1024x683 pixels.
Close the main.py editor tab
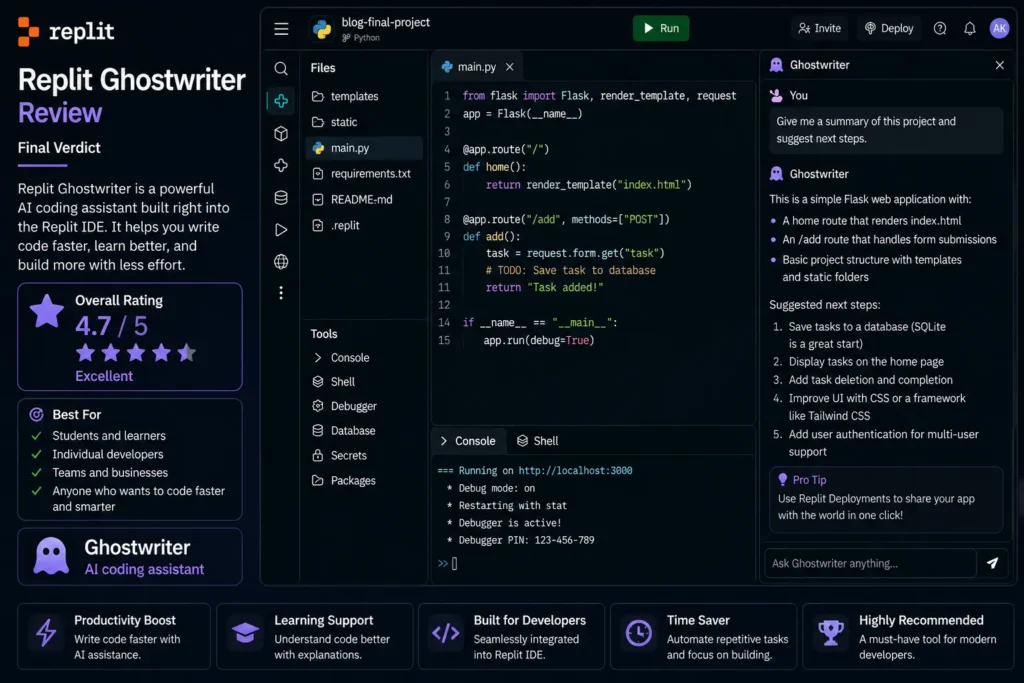(x=509, y=67)
